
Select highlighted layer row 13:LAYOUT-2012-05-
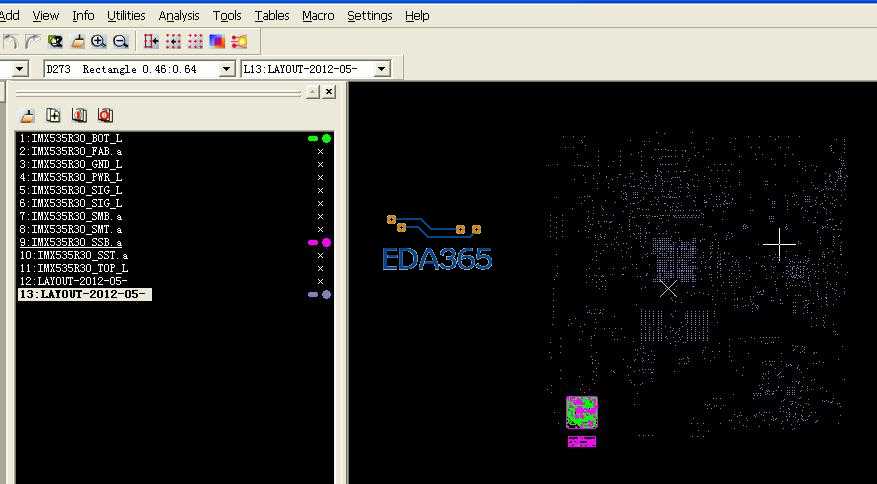84,294
